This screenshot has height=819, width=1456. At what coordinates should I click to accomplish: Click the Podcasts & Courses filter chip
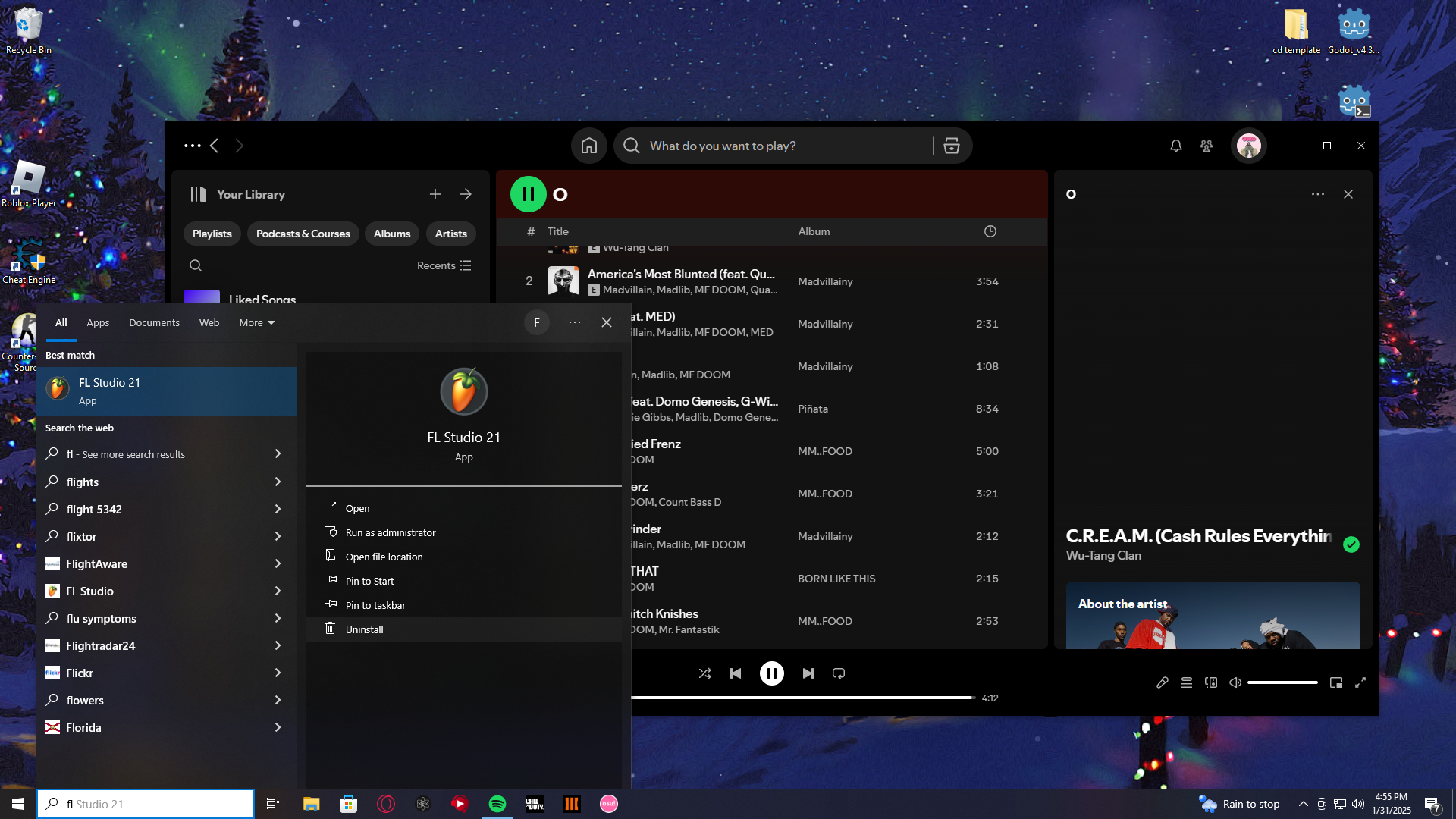303,234
